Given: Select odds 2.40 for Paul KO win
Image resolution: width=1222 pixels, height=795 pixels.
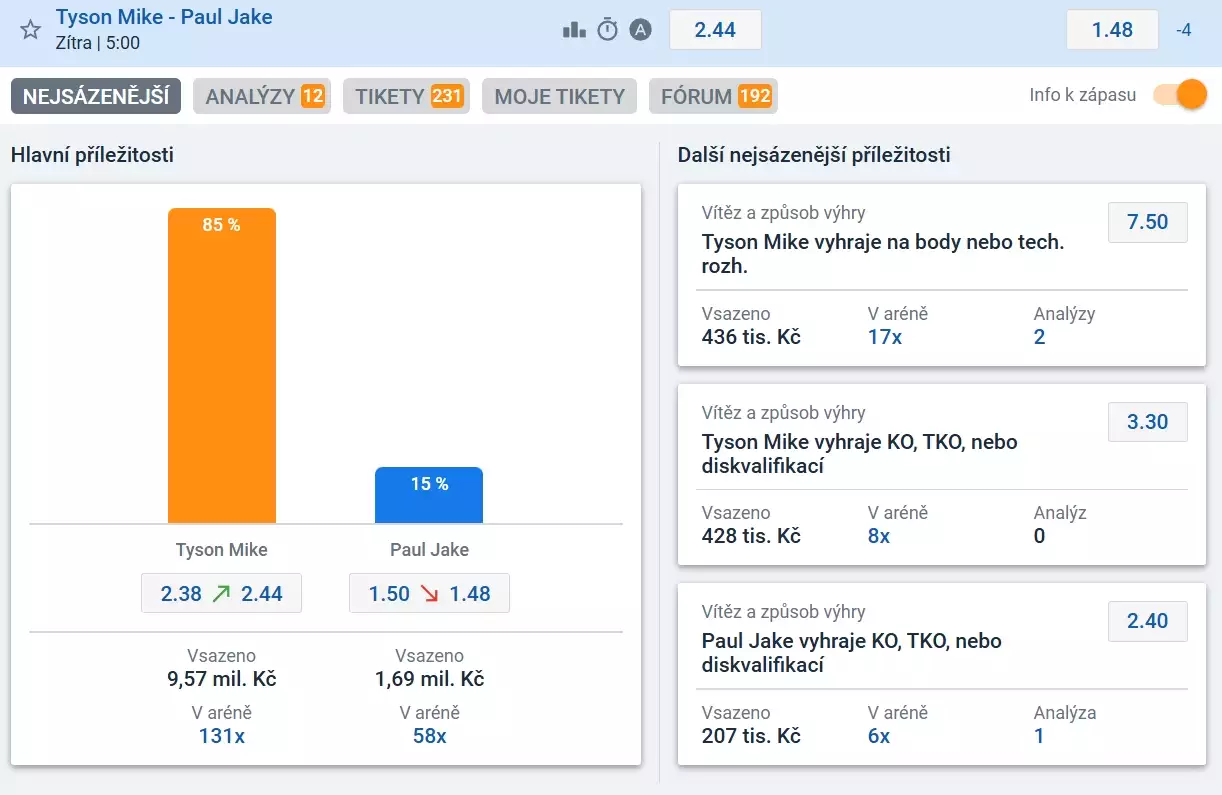Looking at the screenshot, I should [x=1147, y=621].
